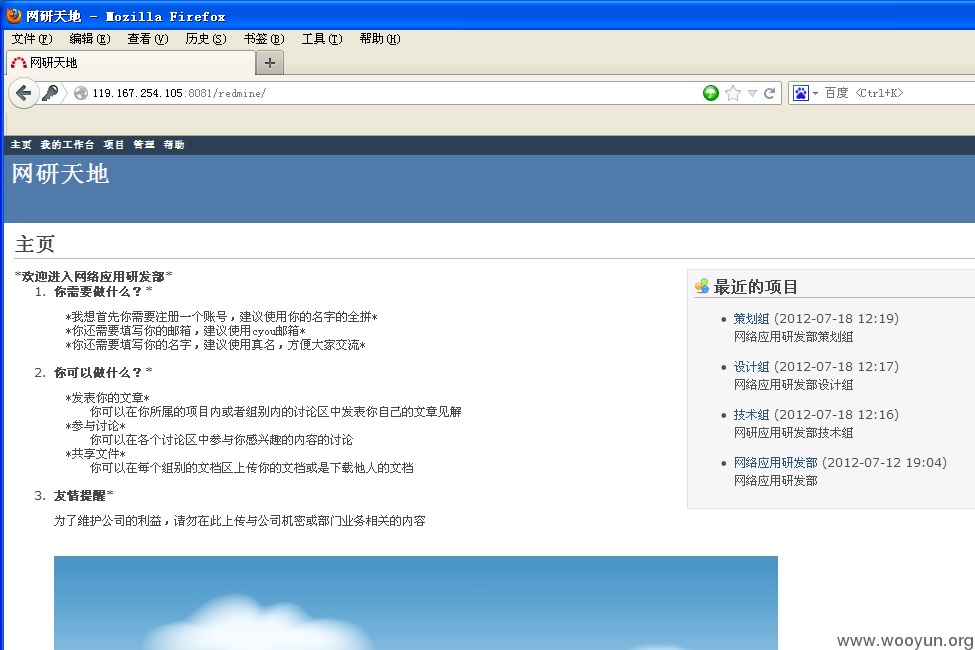
Task: Open the 编辑 menu
Action: 90,39
